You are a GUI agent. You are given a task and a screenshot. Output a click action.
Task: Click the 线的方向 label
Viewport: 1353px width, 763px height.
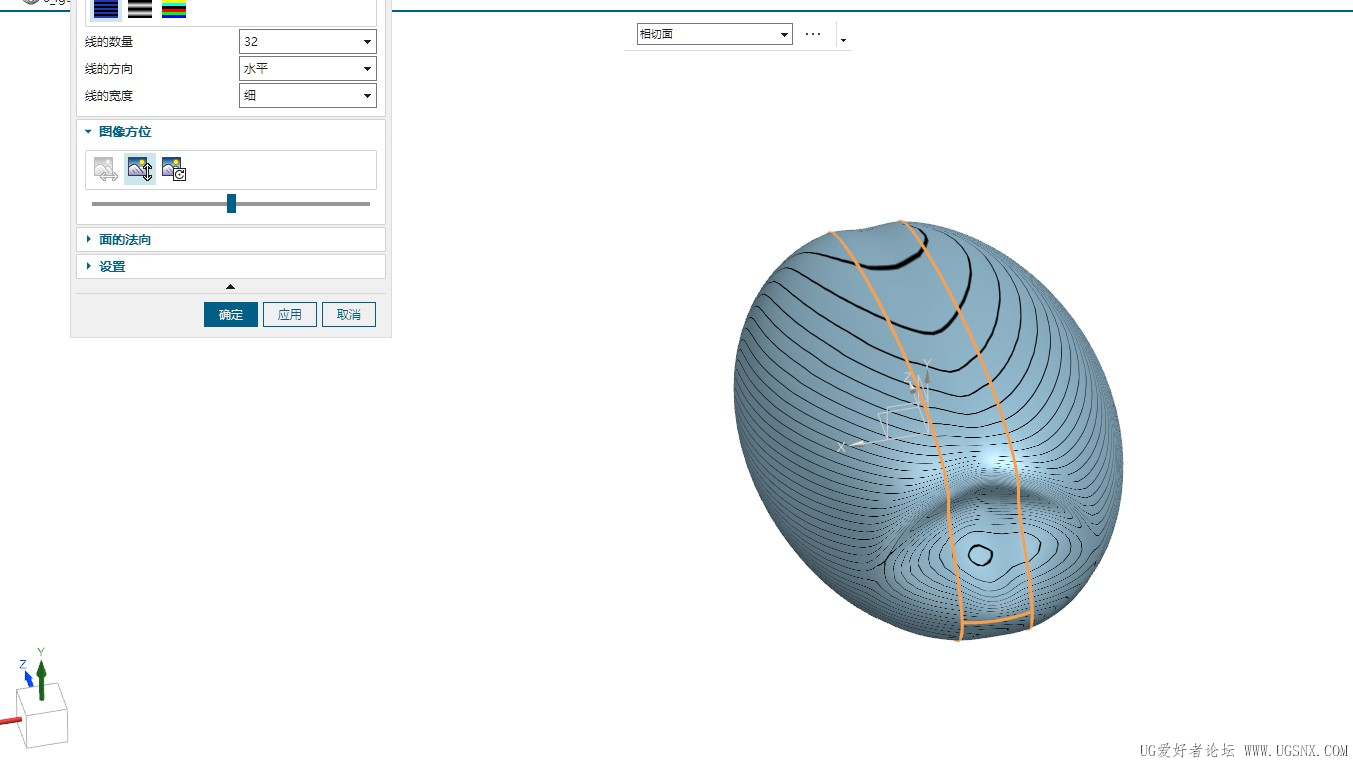(109, 69)
